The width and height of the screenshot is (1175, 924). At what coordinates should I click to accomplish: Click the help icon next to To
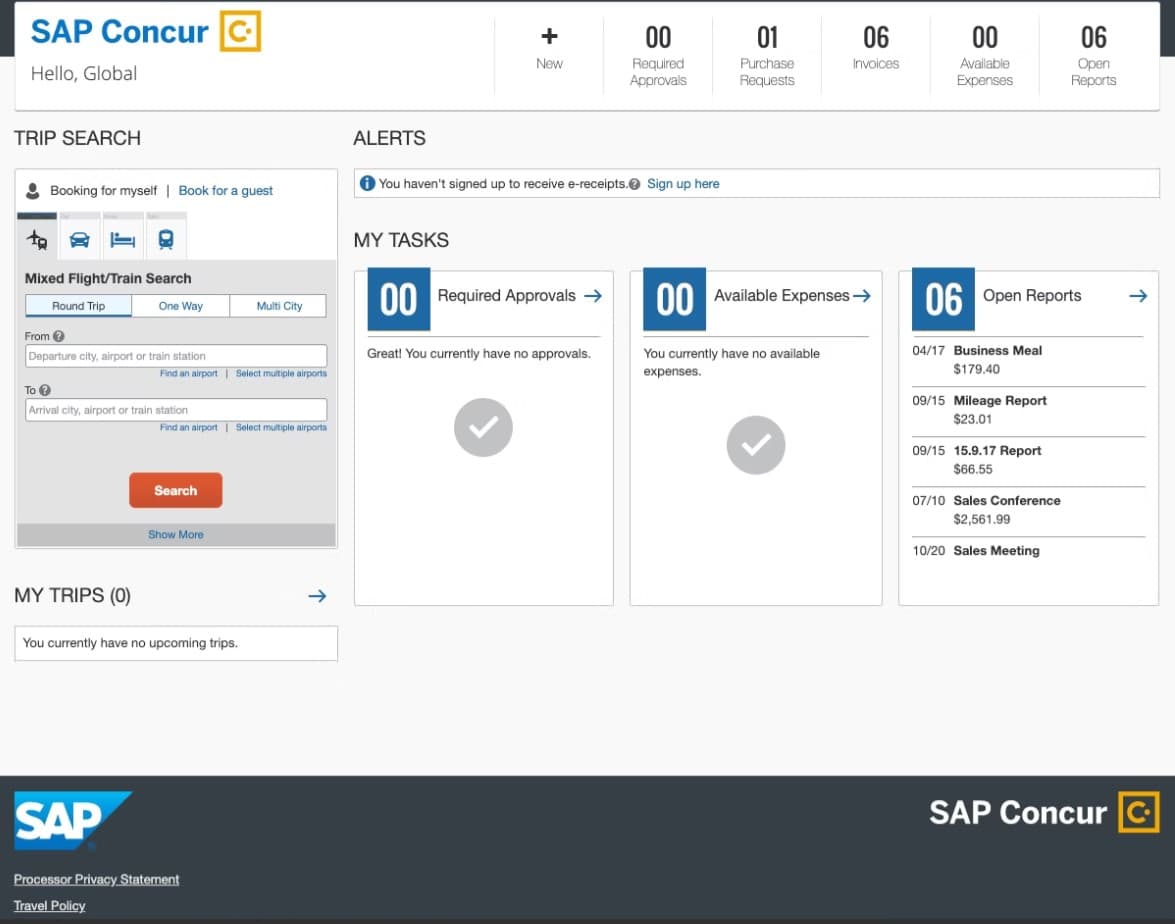pyautogui.click(x=45, y=391)
